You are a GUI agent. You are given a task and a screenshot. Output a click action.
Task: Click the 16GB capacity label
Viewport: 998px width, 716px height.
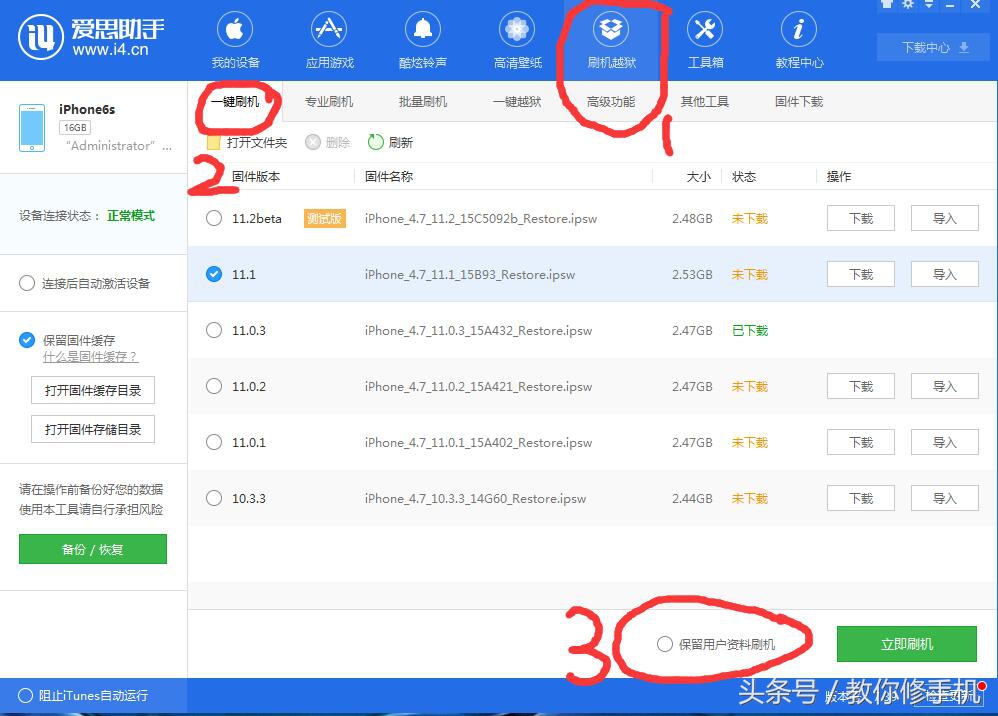75,127
